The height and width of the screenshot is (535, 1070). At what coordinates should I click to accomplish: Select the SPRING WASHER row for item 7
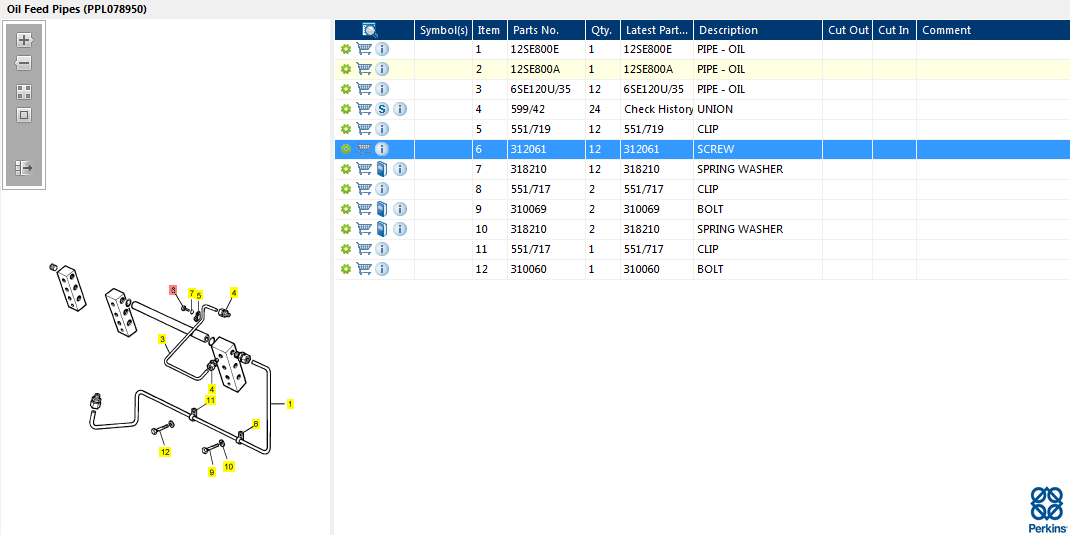[739, 169]
